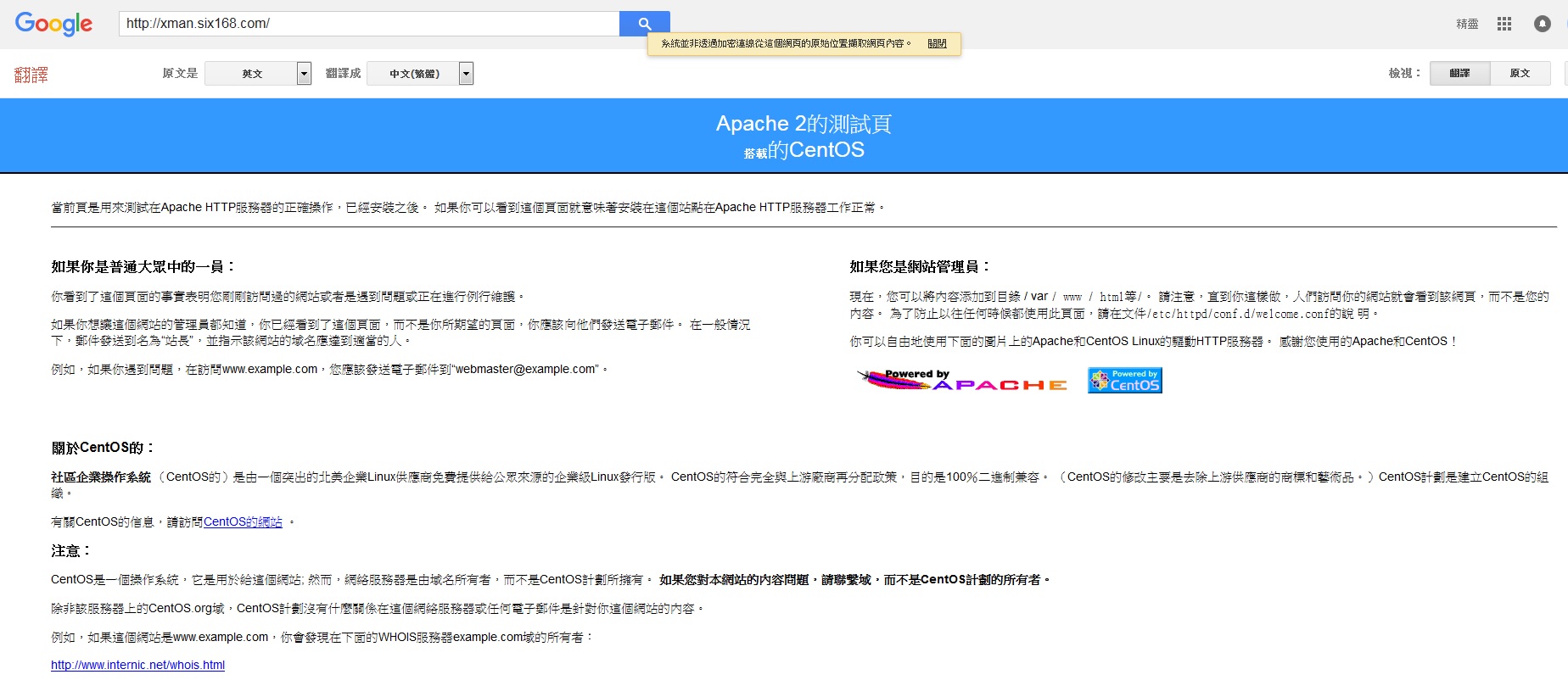Open the target language dropdown 中文(繁體)
The width and height of the screenshot is (1568, 697).
tap(414, 74)
